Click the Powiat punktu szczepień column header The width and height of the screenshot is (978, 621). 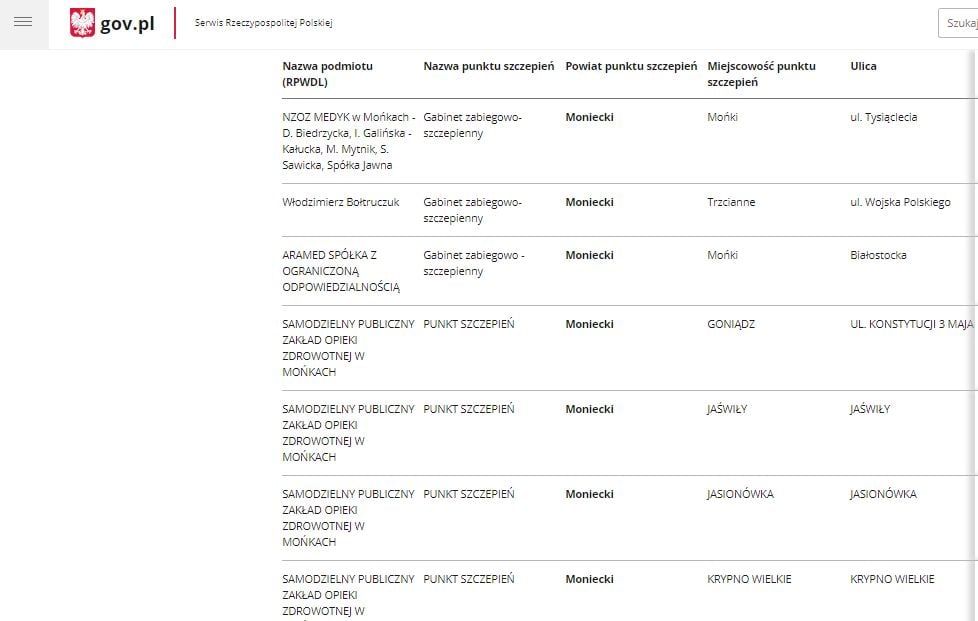(631, 66)
